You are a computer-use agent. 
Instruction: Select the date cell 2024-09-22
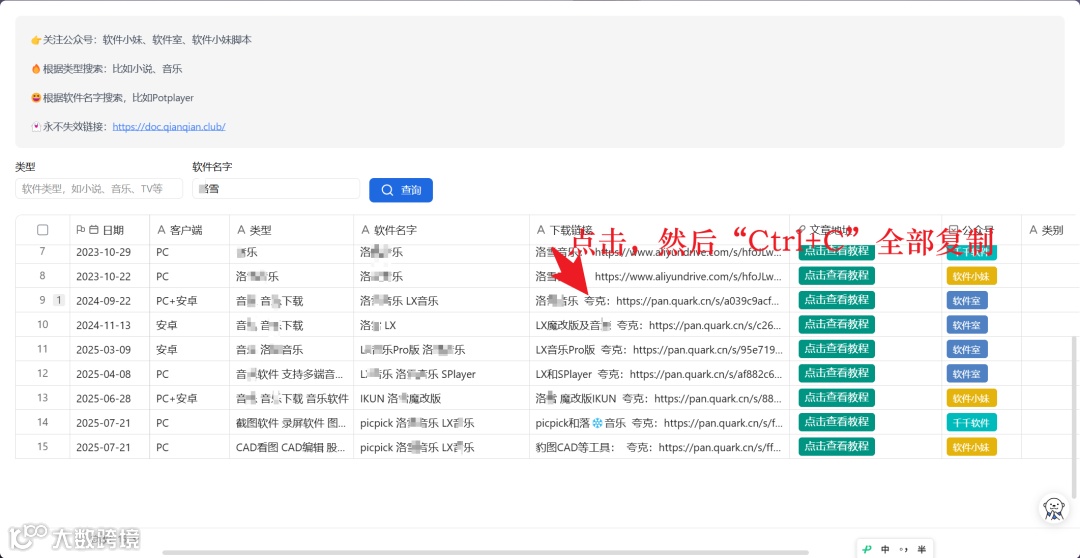click(110, 300)
